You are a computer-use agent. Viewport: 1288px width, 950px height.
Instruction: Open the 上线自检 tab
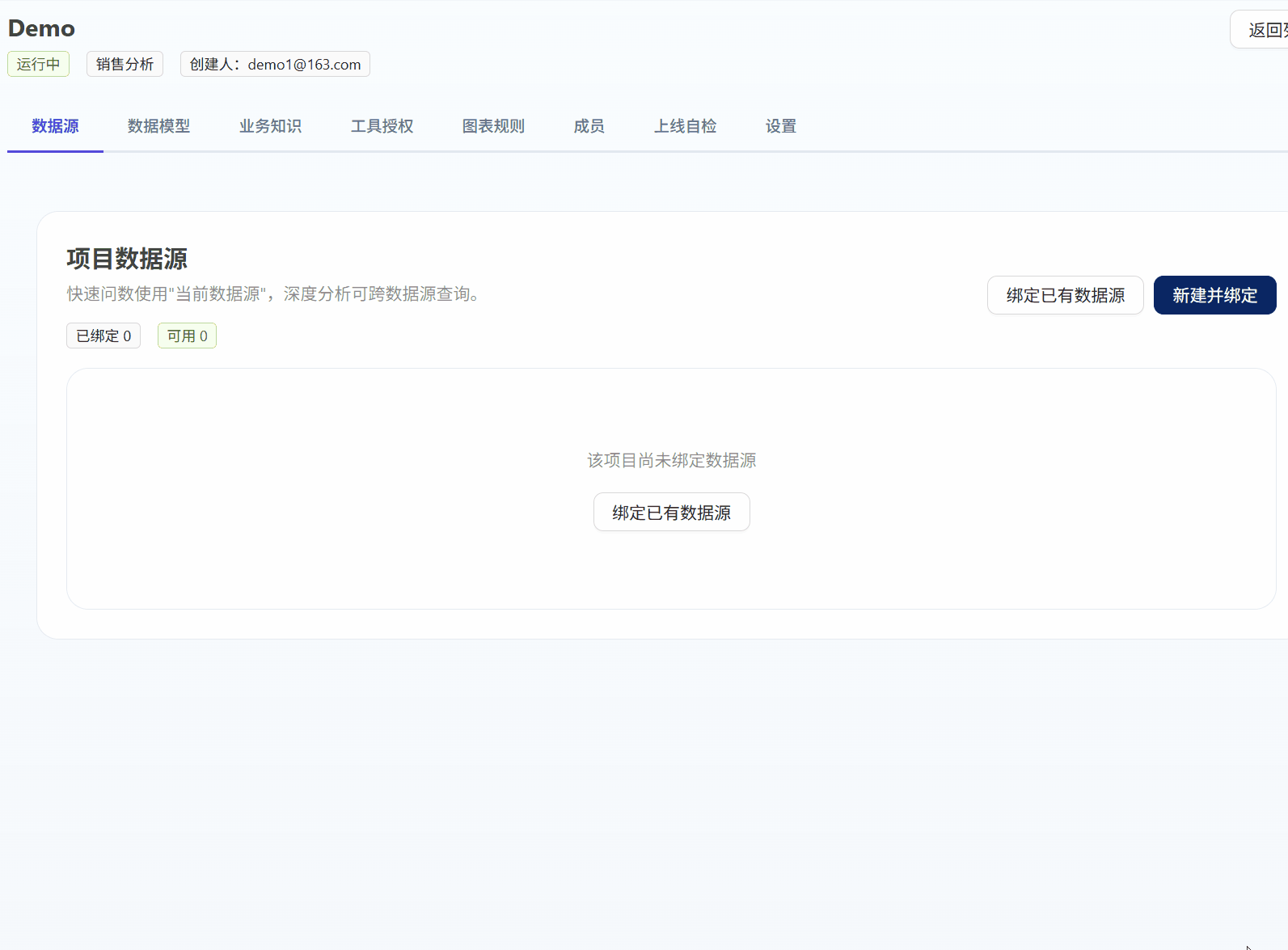685,126
